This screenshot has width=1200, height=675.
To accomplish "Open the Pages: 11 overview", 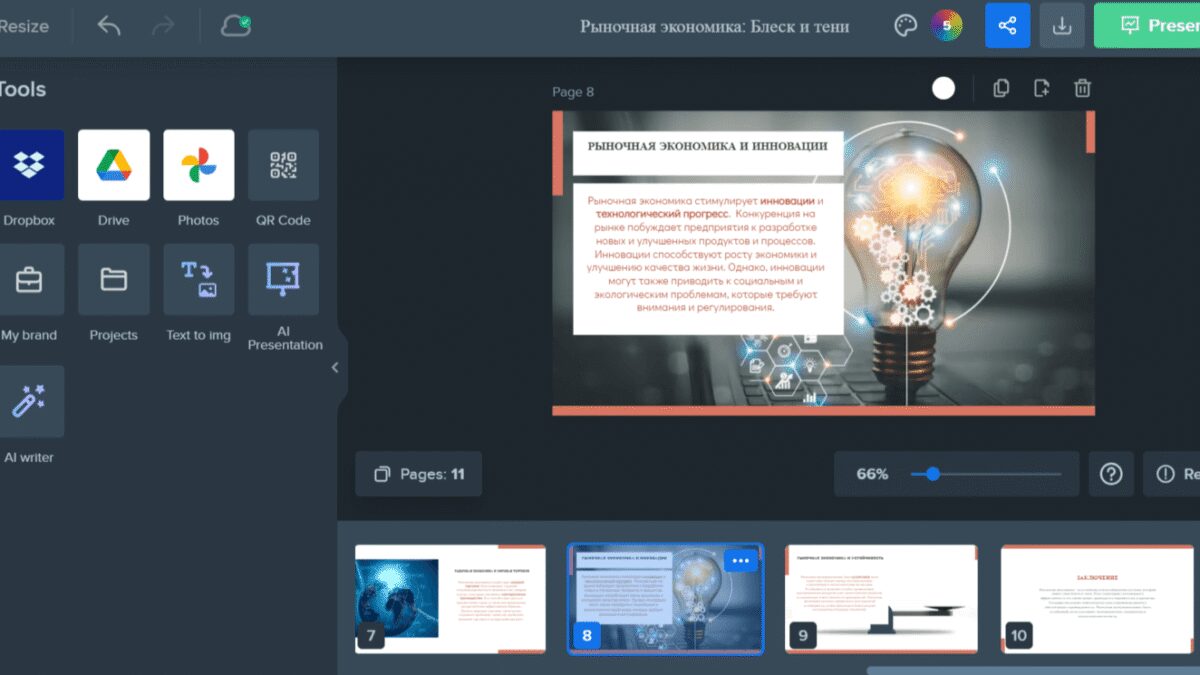I will click(418, 474).
